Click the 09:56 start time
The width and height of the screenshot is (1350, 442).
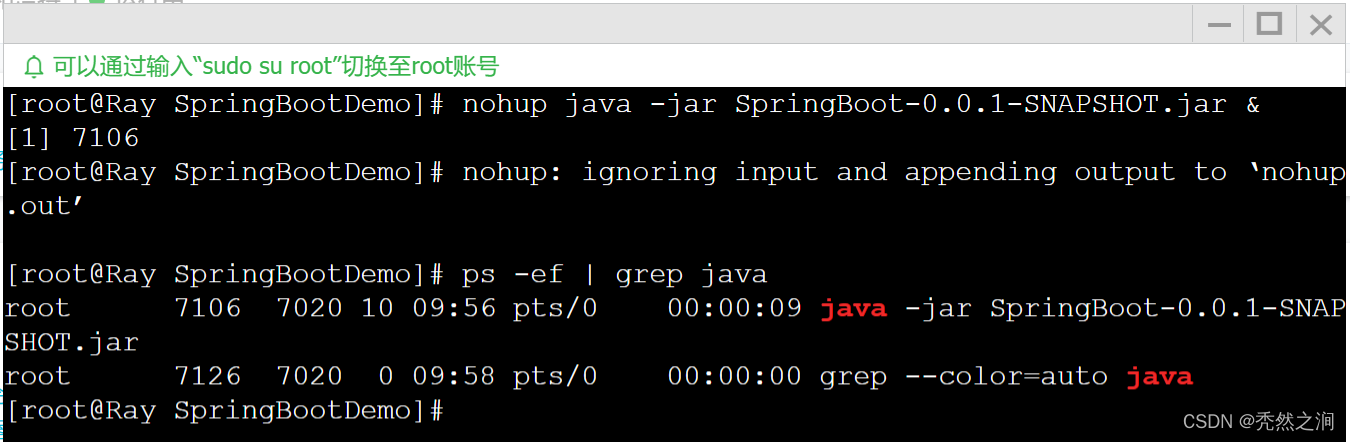(454, 308)
